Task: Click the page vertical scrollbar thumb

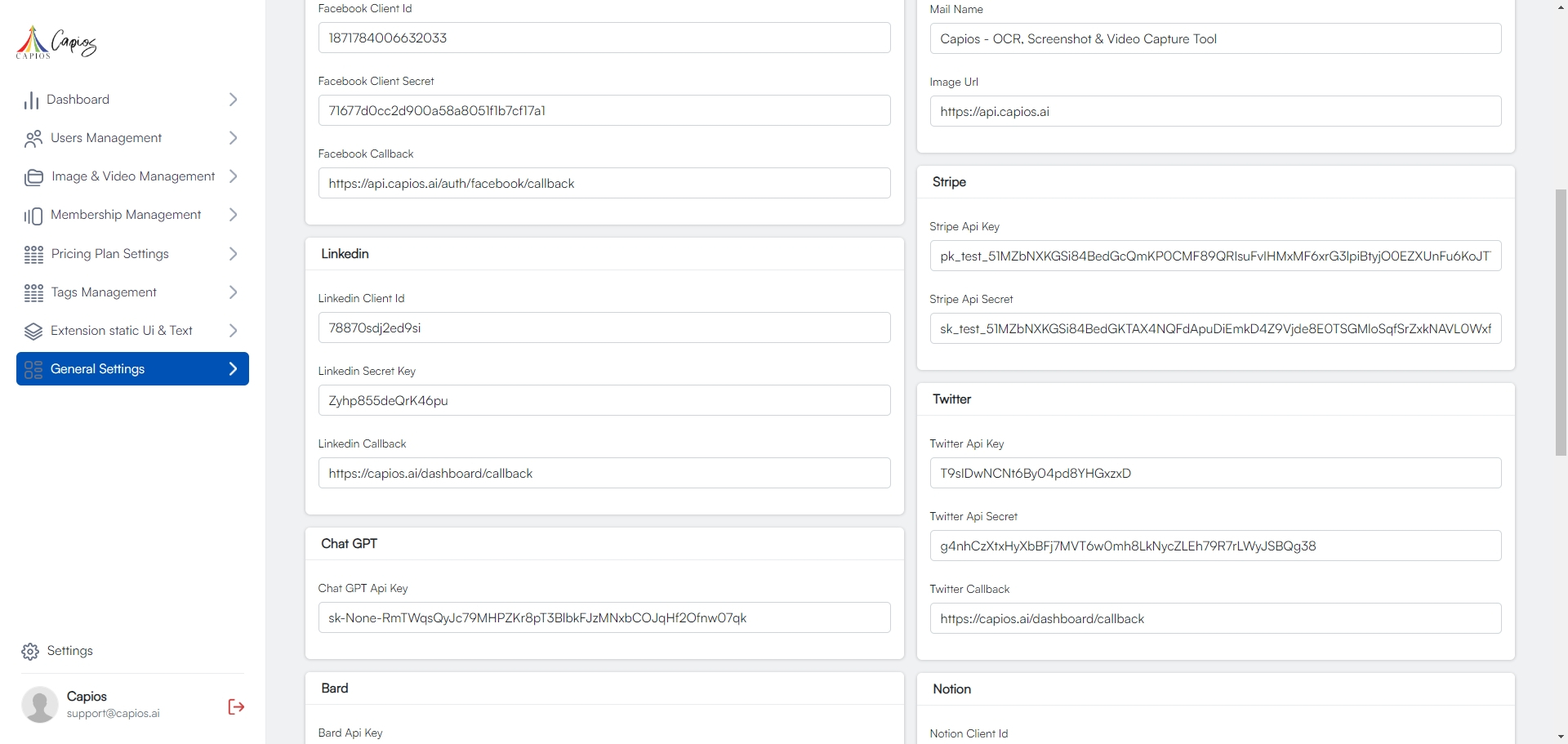Action: tap(1561, 323)
